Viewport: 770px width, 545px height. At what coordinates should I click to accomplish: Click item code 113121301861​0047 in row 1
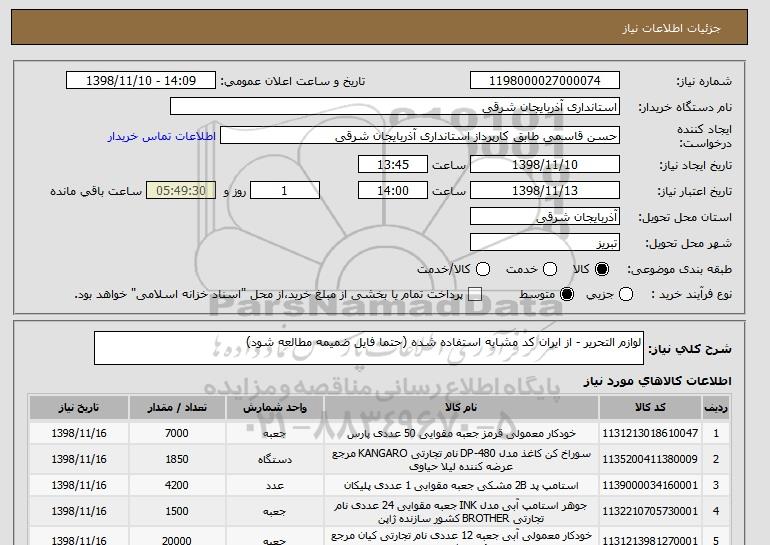pyautogui.click(x=650, y=433)
